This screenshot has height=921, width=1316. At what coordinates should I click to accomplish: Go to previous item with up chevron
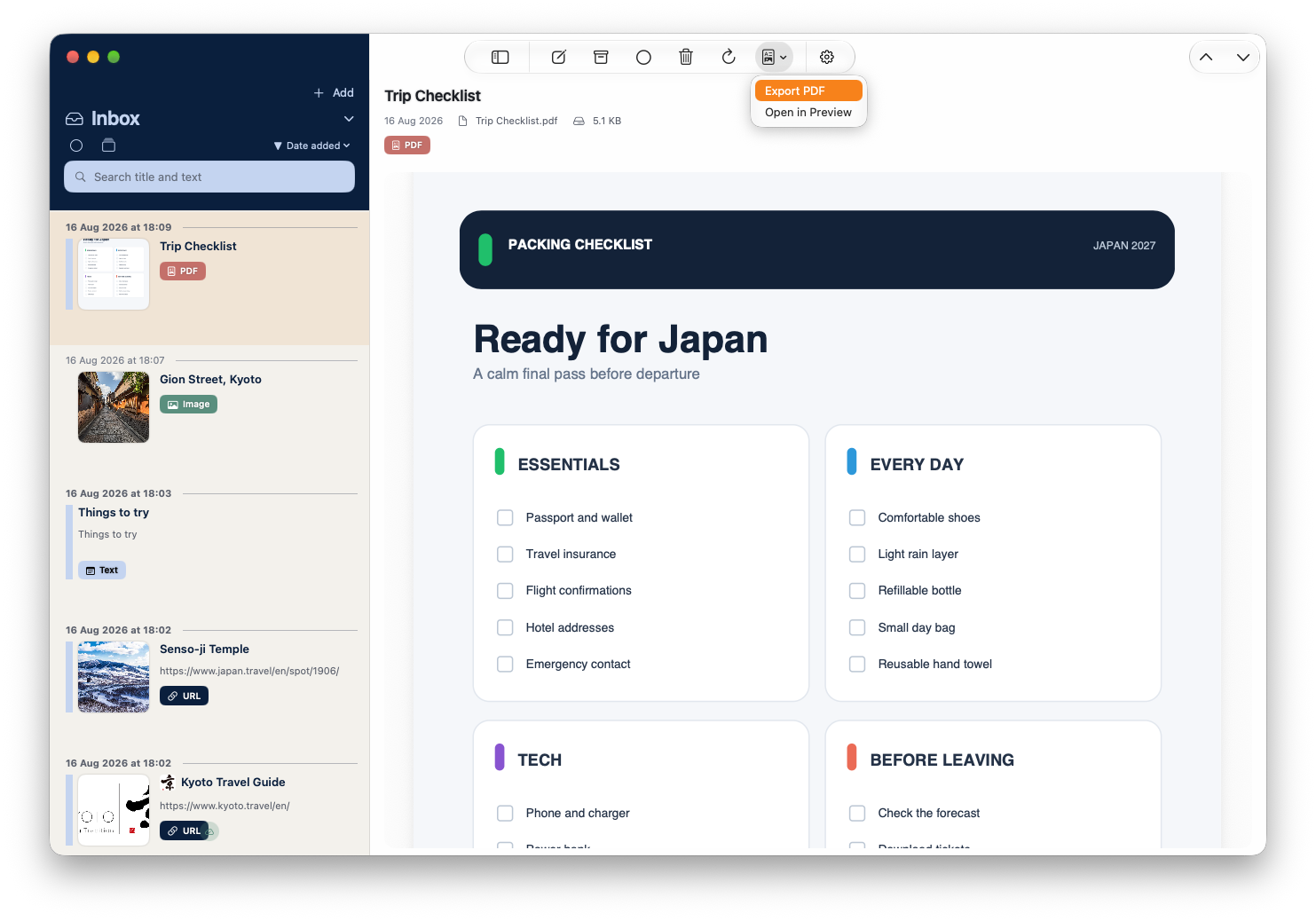1206,57
